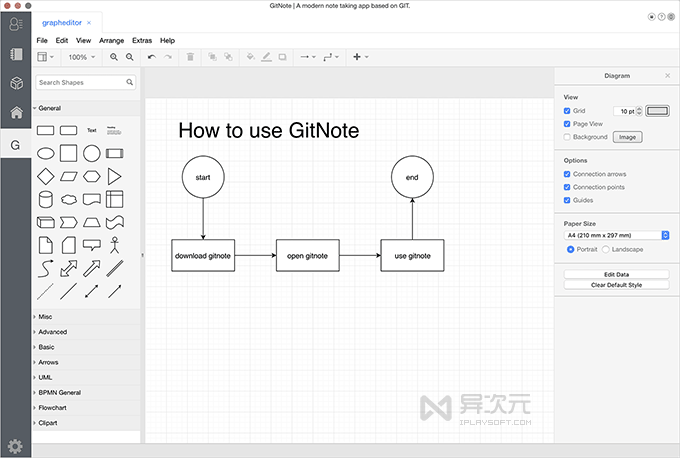
Task: Close the Diagram panel with X
Action: (x=667, y=75)
